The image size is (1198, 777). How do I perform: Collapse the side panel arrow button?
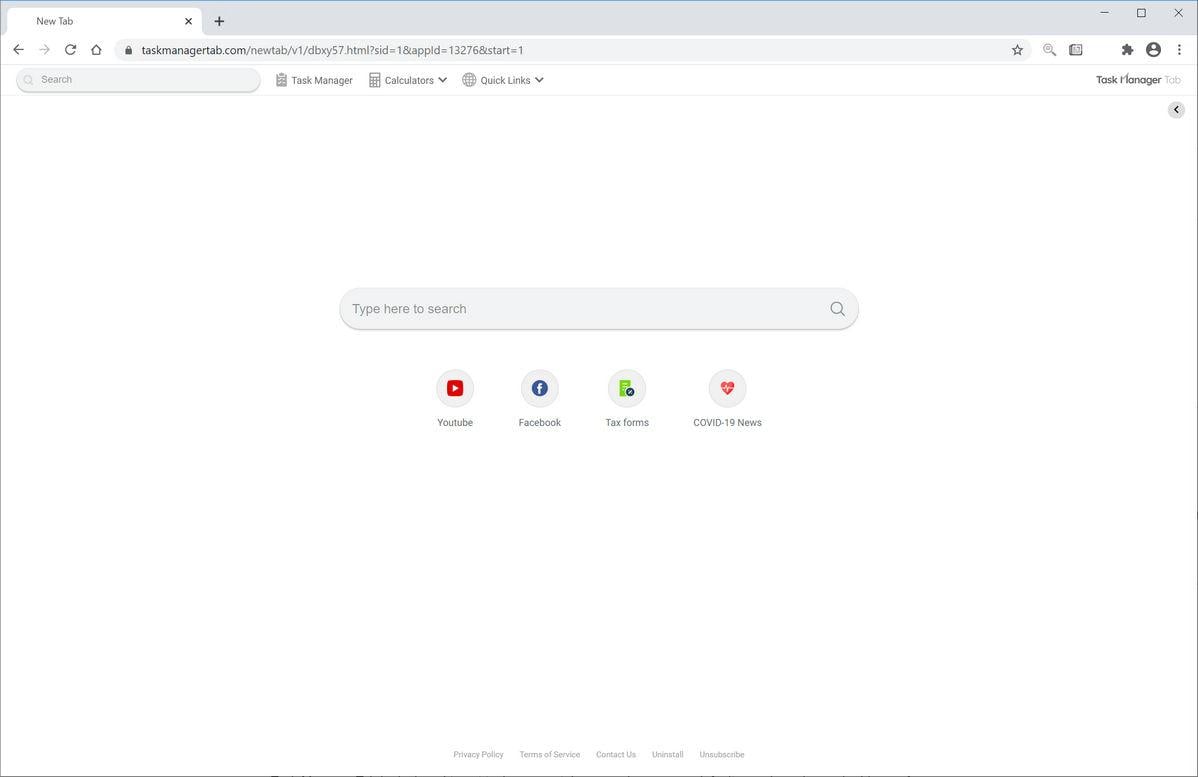tap(1176, 110)
